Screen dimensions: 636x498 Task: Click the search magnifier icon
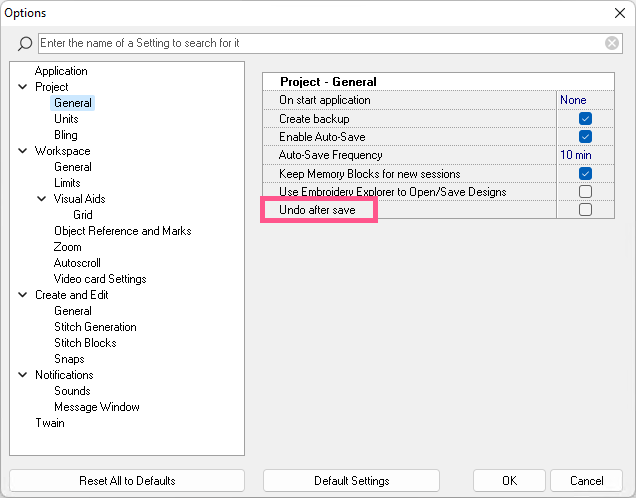[25, 44]
